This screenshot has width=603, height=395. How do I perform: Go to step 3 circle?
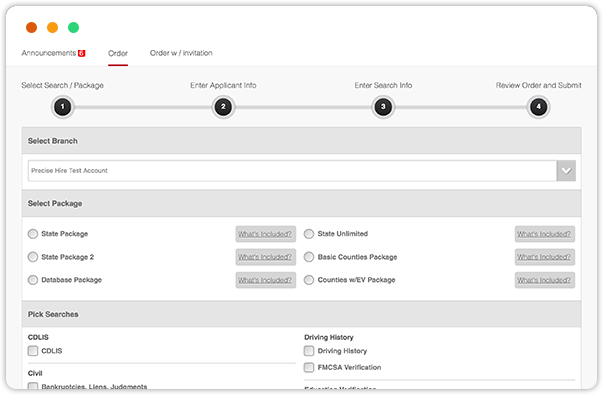[383, 107]
